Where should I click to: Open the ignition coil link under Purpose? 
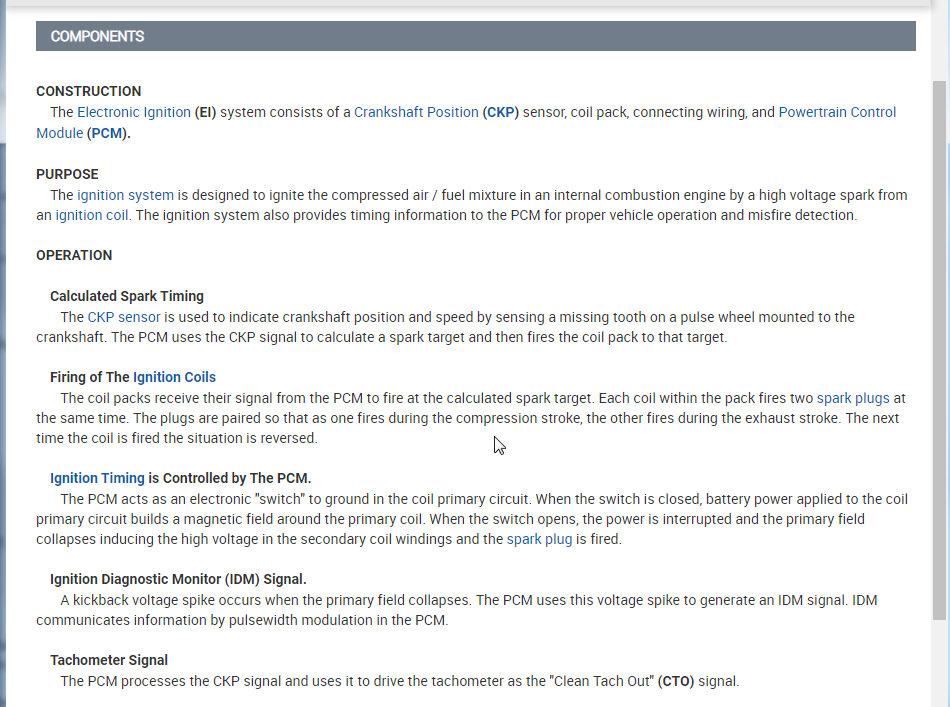tap(92, 215)
